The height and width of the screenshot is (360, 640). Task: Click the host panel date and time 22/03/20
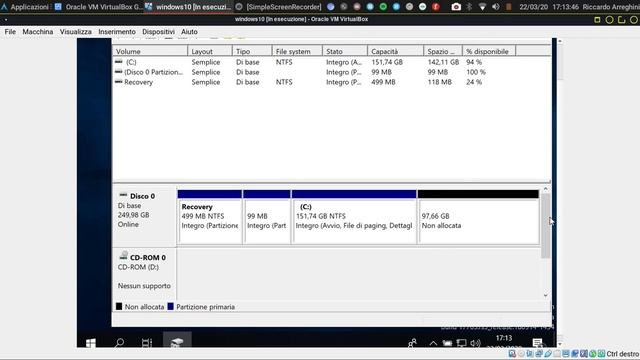pyautogui.click(x=549, y=7)
